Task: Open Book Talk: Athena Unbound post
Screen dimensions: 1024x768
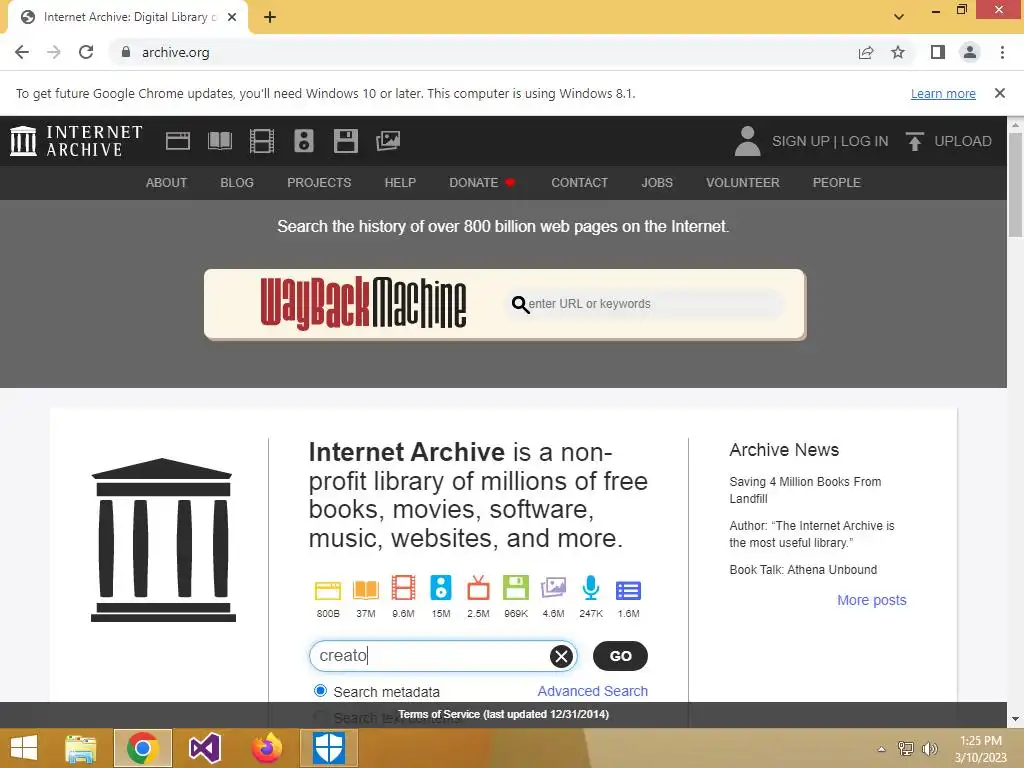Action: click(x=803, y=569)
